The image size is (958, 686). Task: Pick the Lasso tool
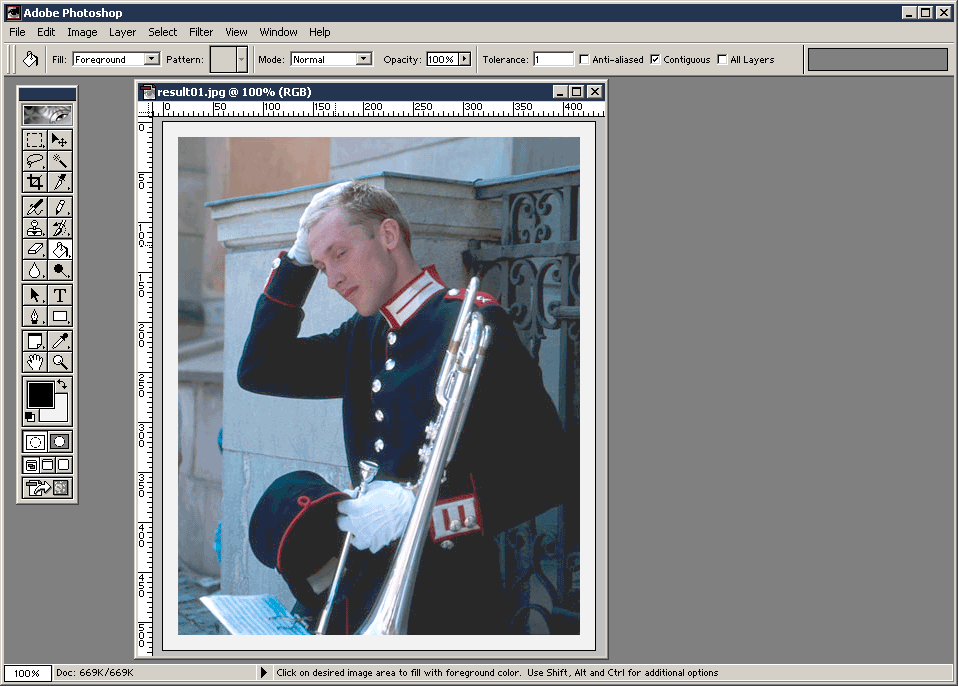(35, 161)
